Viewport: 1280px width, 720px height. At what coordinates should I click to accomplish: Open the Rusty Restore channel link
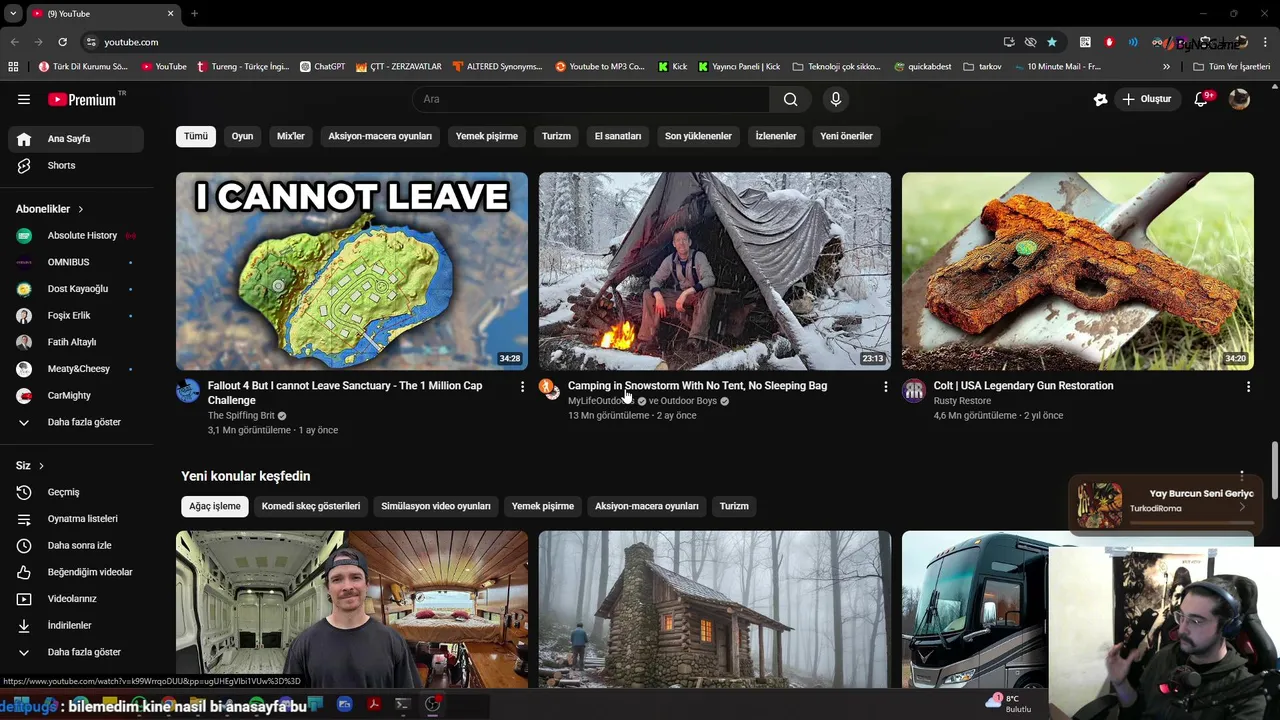tap(962, 401)
